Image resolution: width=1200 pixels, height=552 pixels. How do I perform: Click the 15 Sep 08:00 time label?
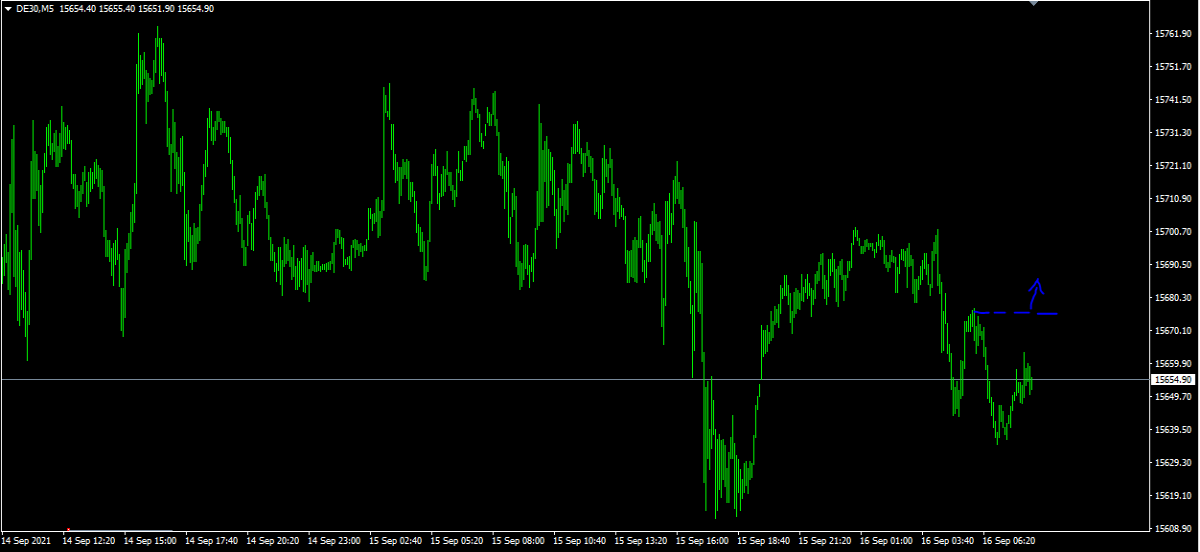(518, 541)
